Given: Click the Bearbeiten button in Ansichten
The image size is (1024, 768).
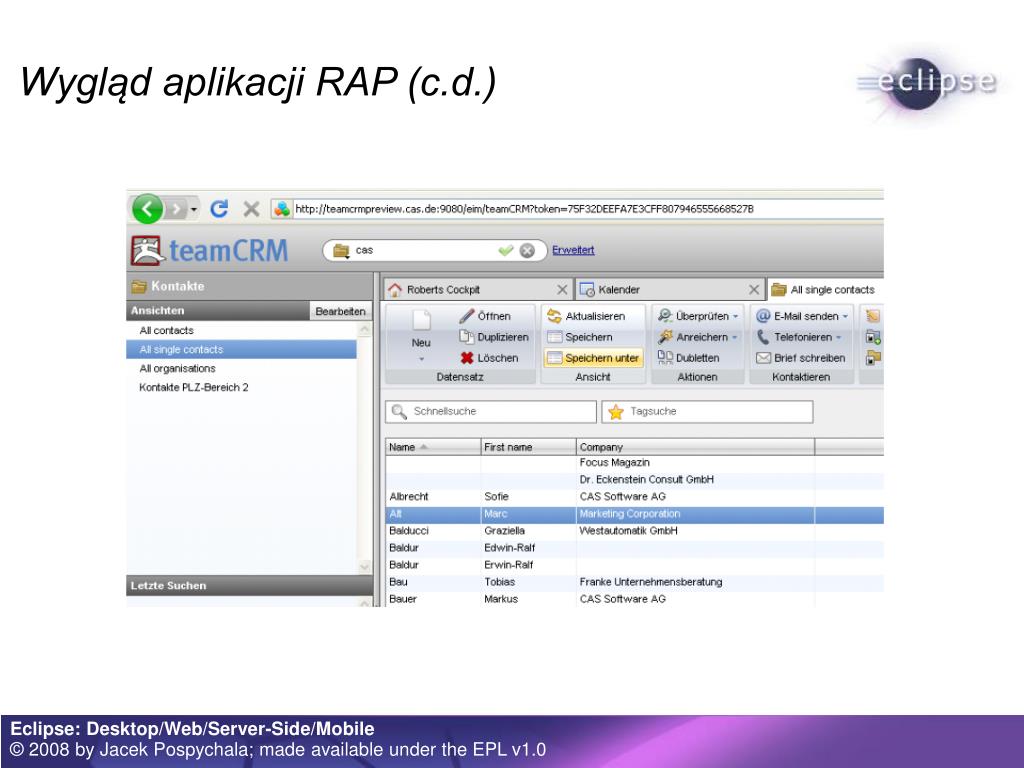Looking at the screenshot, I should coord(340,311).
